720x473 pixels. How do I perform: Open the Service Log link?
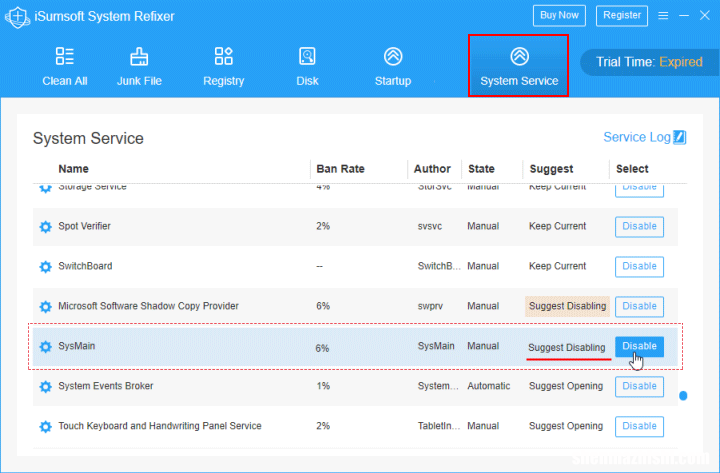coord(637,137)
